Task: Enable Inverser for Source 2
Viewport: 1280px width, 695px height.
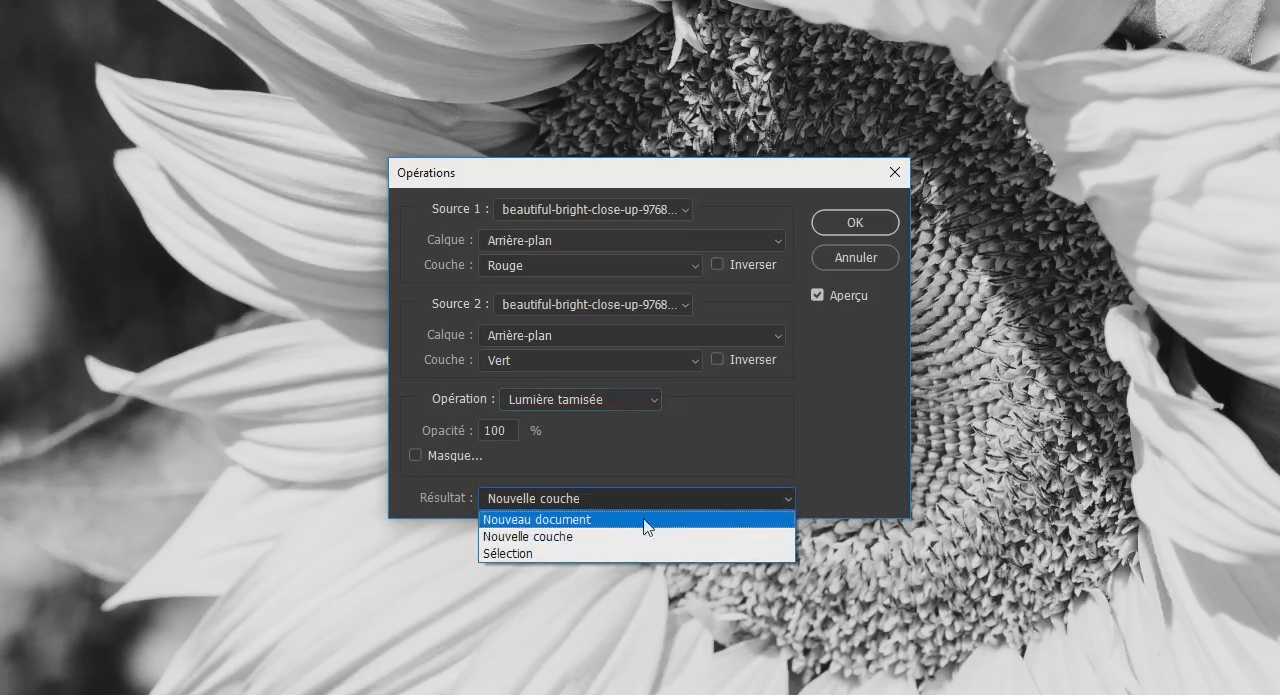Action: tap(717, 359)
